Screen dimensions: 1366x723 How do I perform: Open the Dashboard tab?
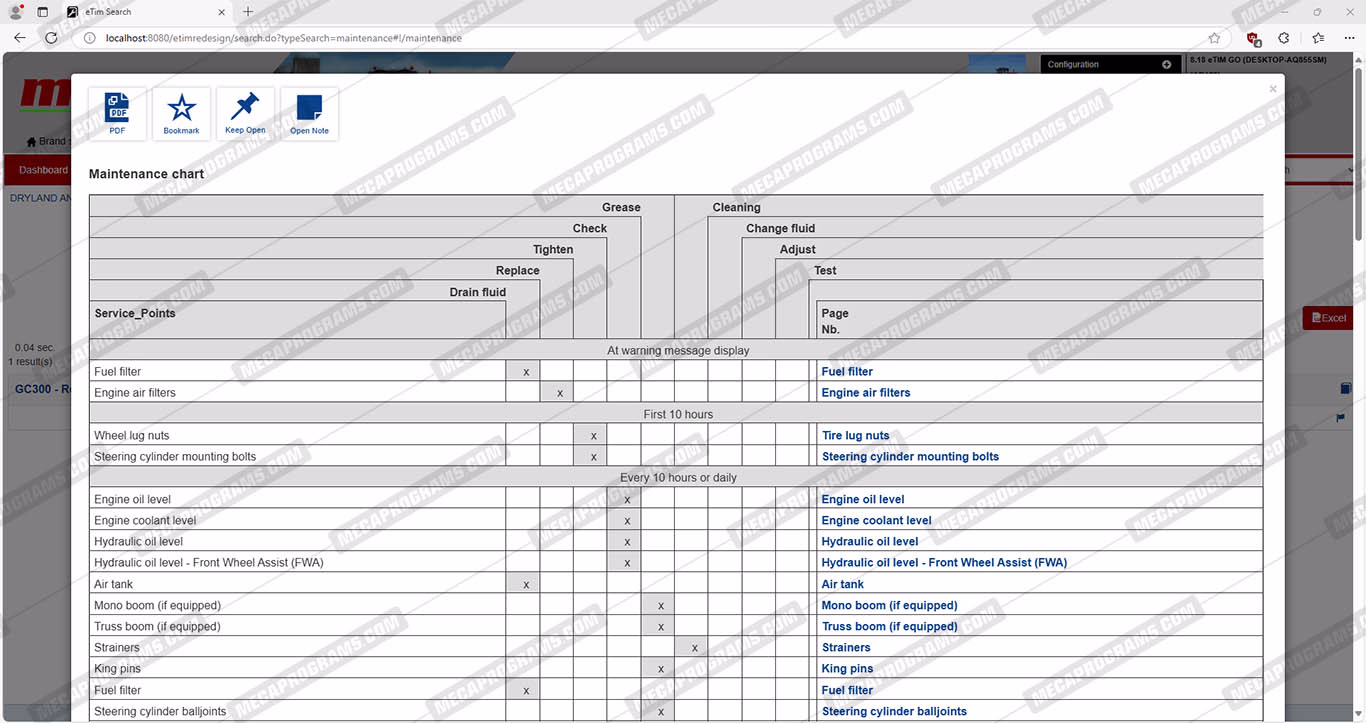coord(43,170)
